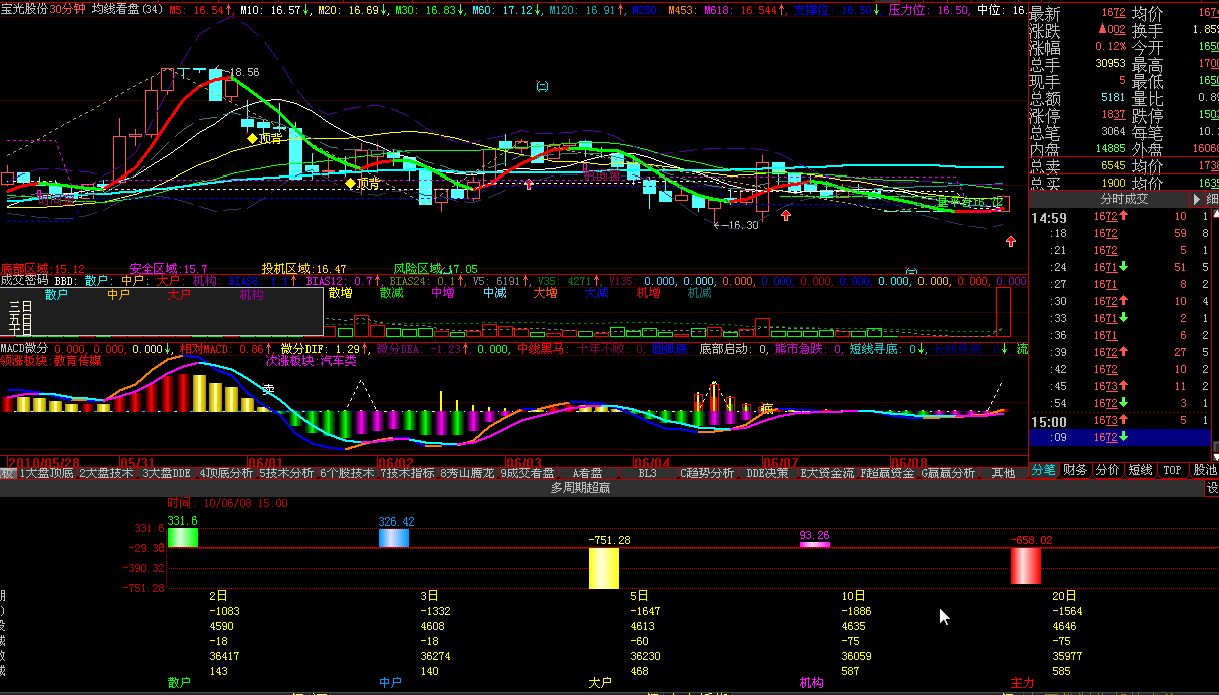
Task: Click the 成交密码 indicator label
Action: click(x=24, y=281)
